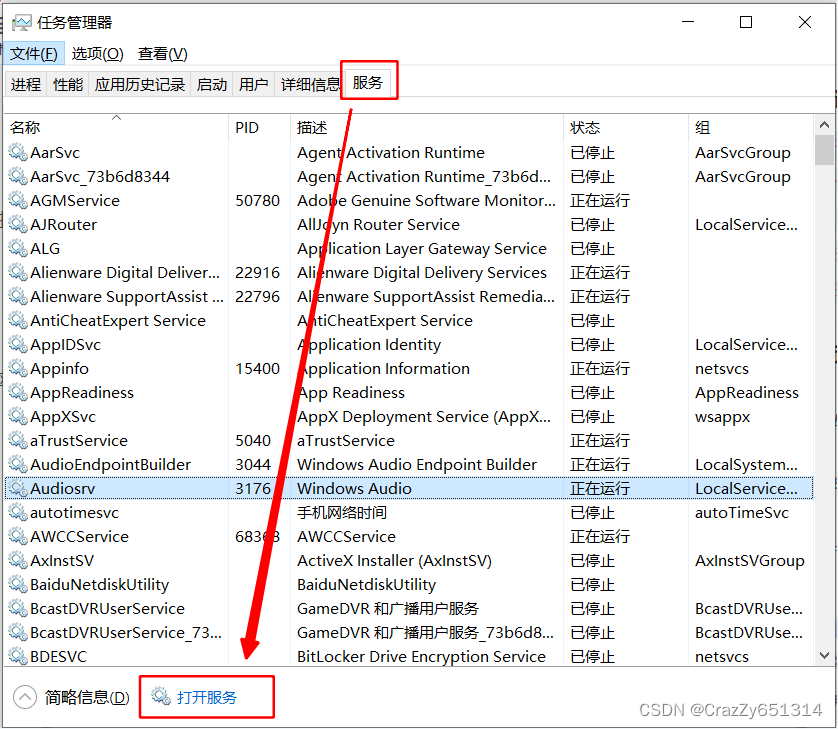Open the 文件(F) menu
Viewport: 838px width, 729px height.
pos(34,54)
